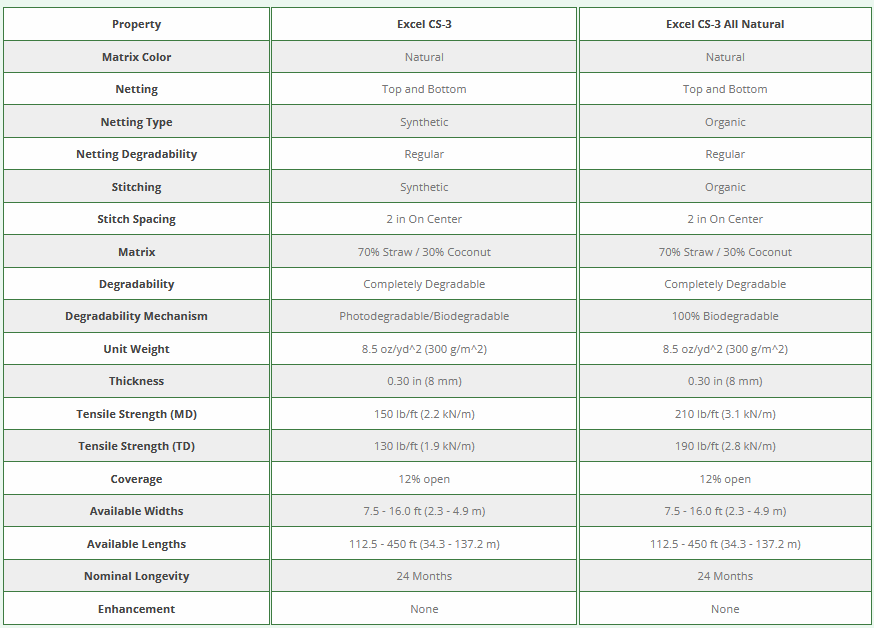Click the "Excel CS-3 All Natural" header
The image size is (874, 628).
pos(725,24)
